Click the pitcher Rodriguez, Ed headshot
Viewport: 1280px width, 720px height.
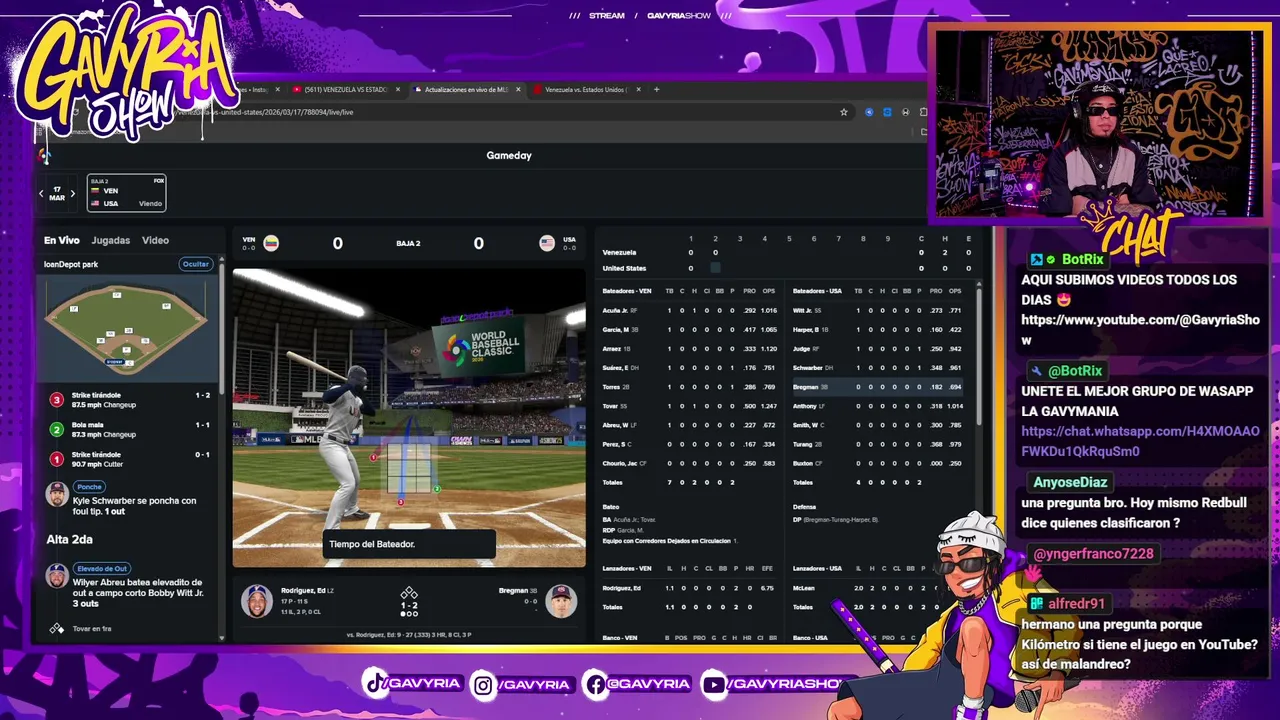pos(257,601)
